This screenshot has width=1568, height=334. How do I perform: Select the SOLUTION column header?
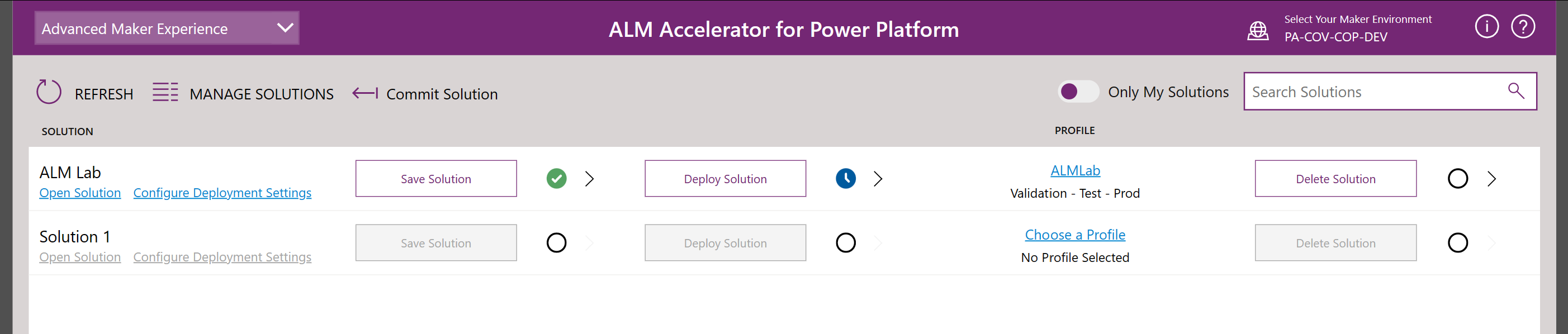pos(67,131)
